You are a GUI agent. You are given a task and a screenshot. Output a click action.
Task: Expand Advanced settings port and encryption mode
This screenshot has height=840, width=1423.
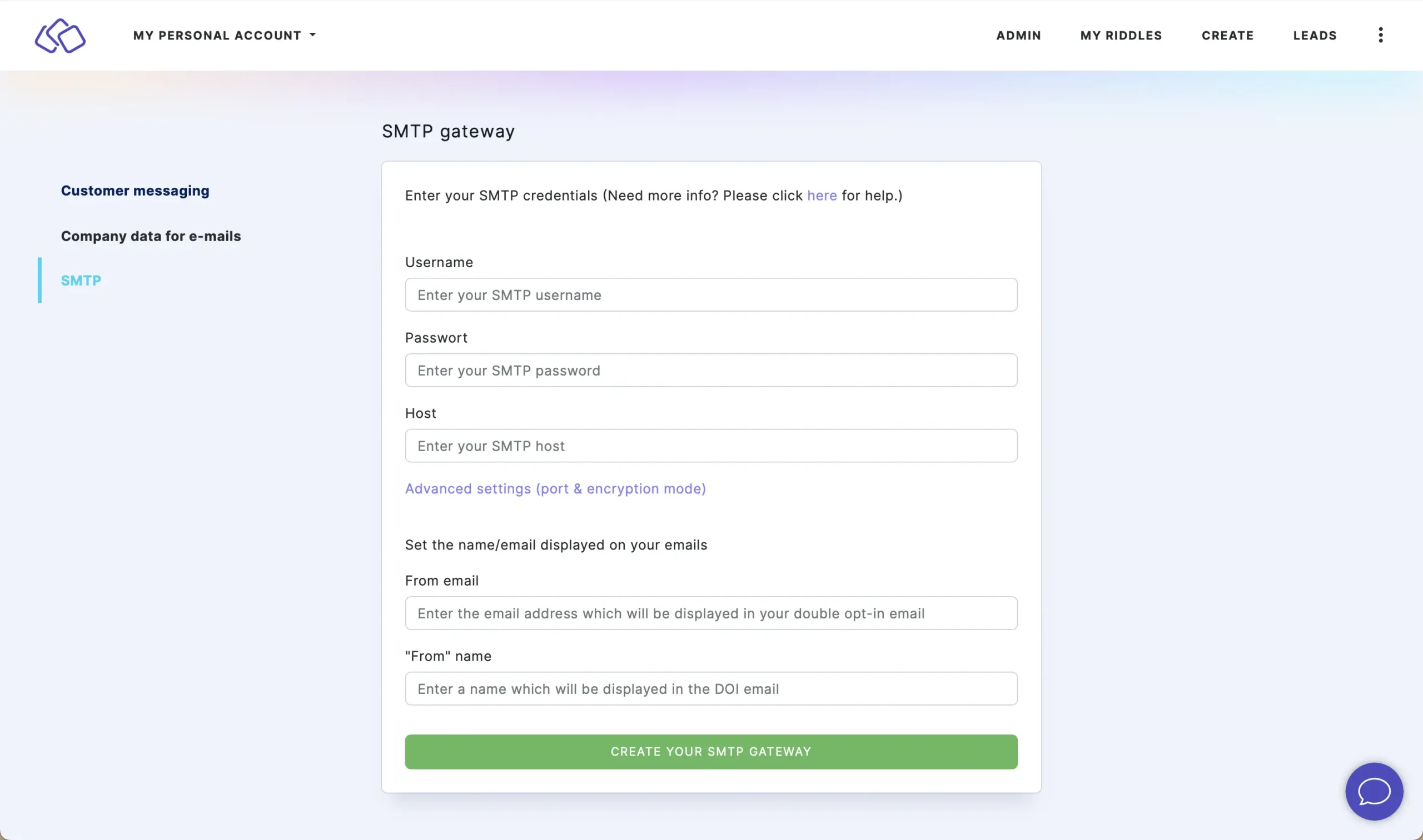(555, 488)
